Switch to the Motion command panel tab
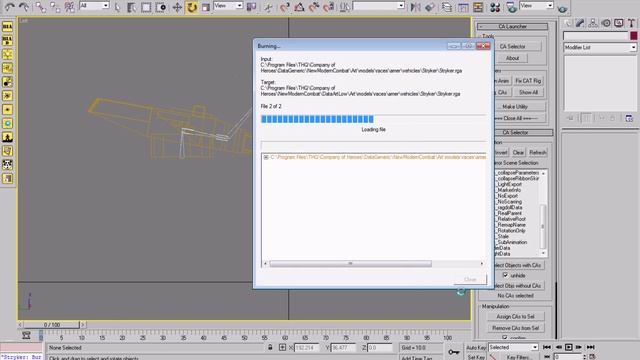The width and height of the screenshot is (640, 360). point(606,23)
